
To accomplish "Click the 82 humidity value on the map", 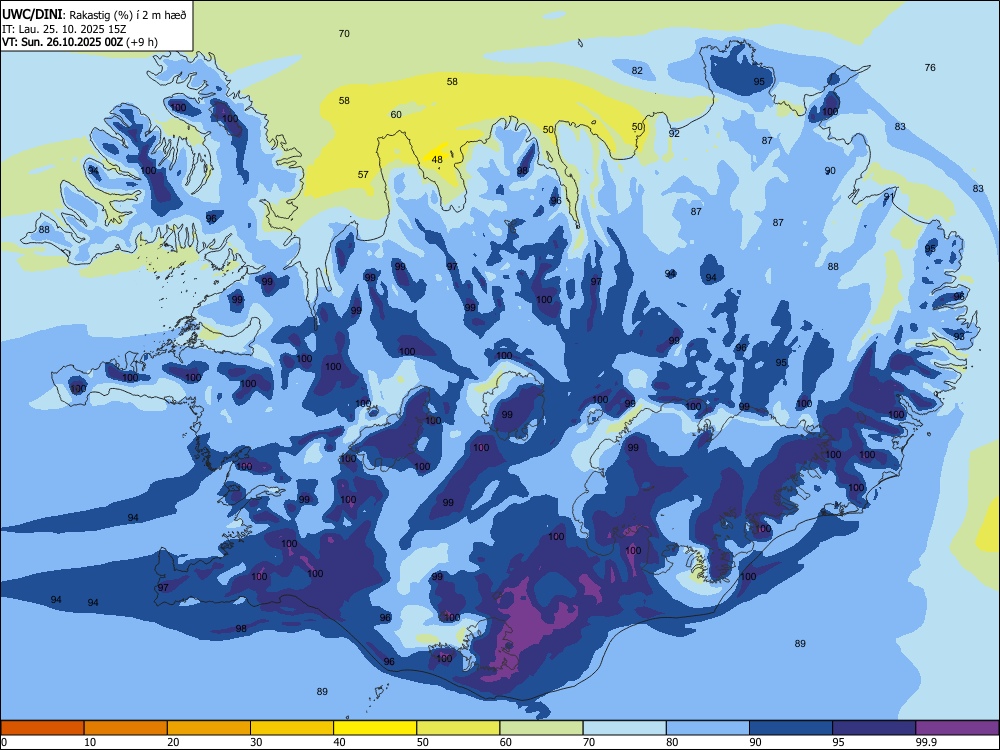I will (637, 70).
